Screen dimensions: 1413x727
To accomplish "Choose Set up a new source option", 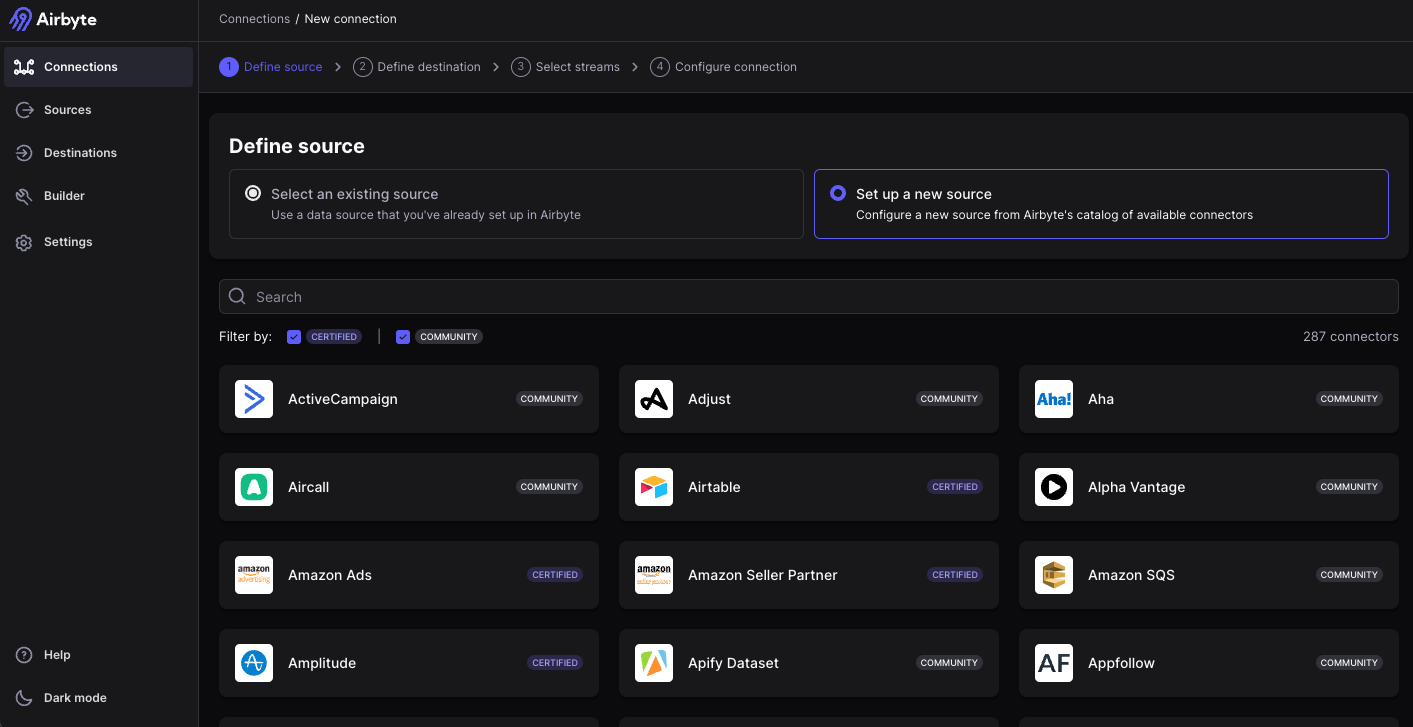I will click(1101, 204).
